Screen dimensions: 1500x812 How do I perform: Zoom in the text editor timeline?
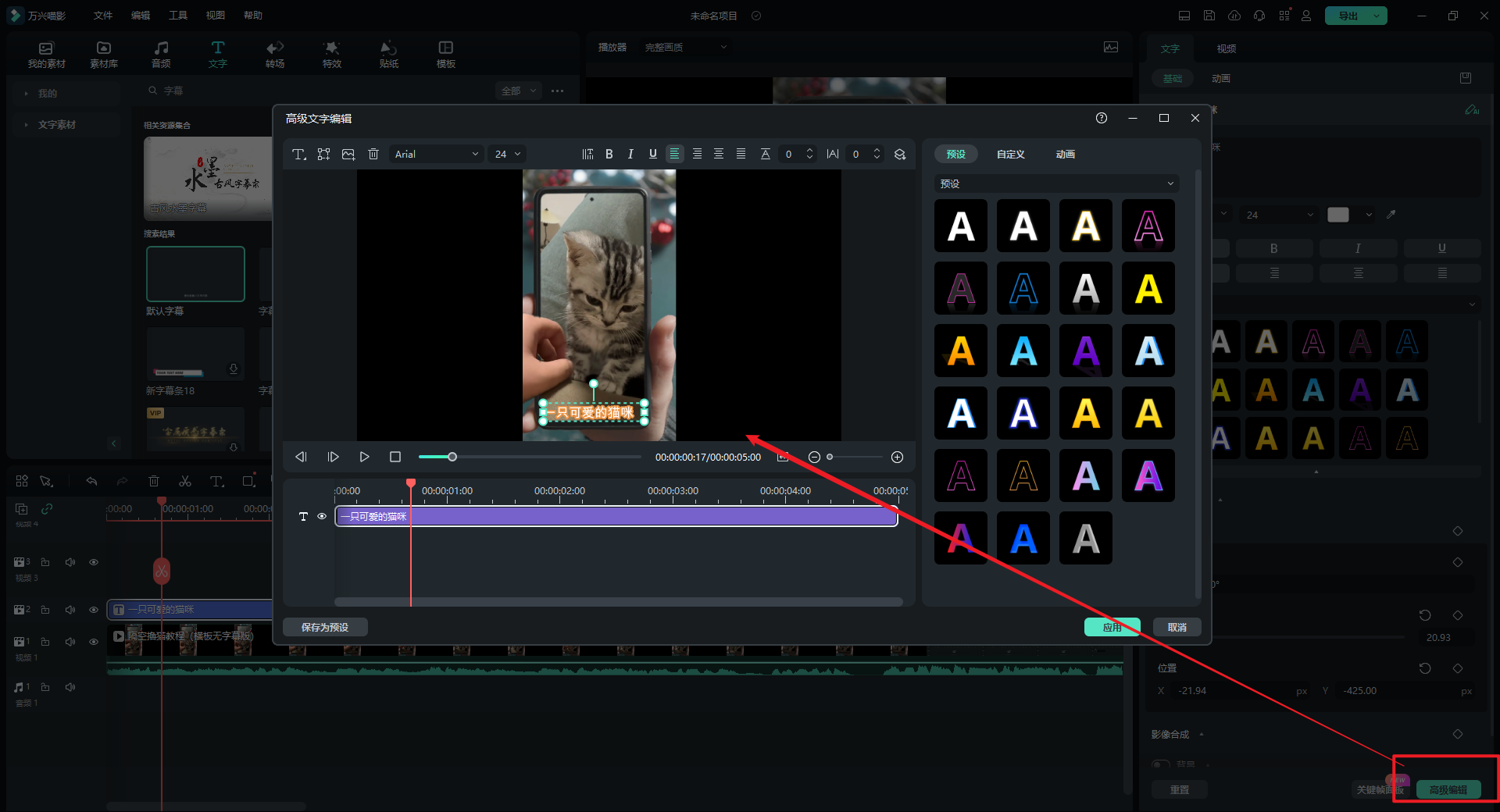tap(897, 457)
